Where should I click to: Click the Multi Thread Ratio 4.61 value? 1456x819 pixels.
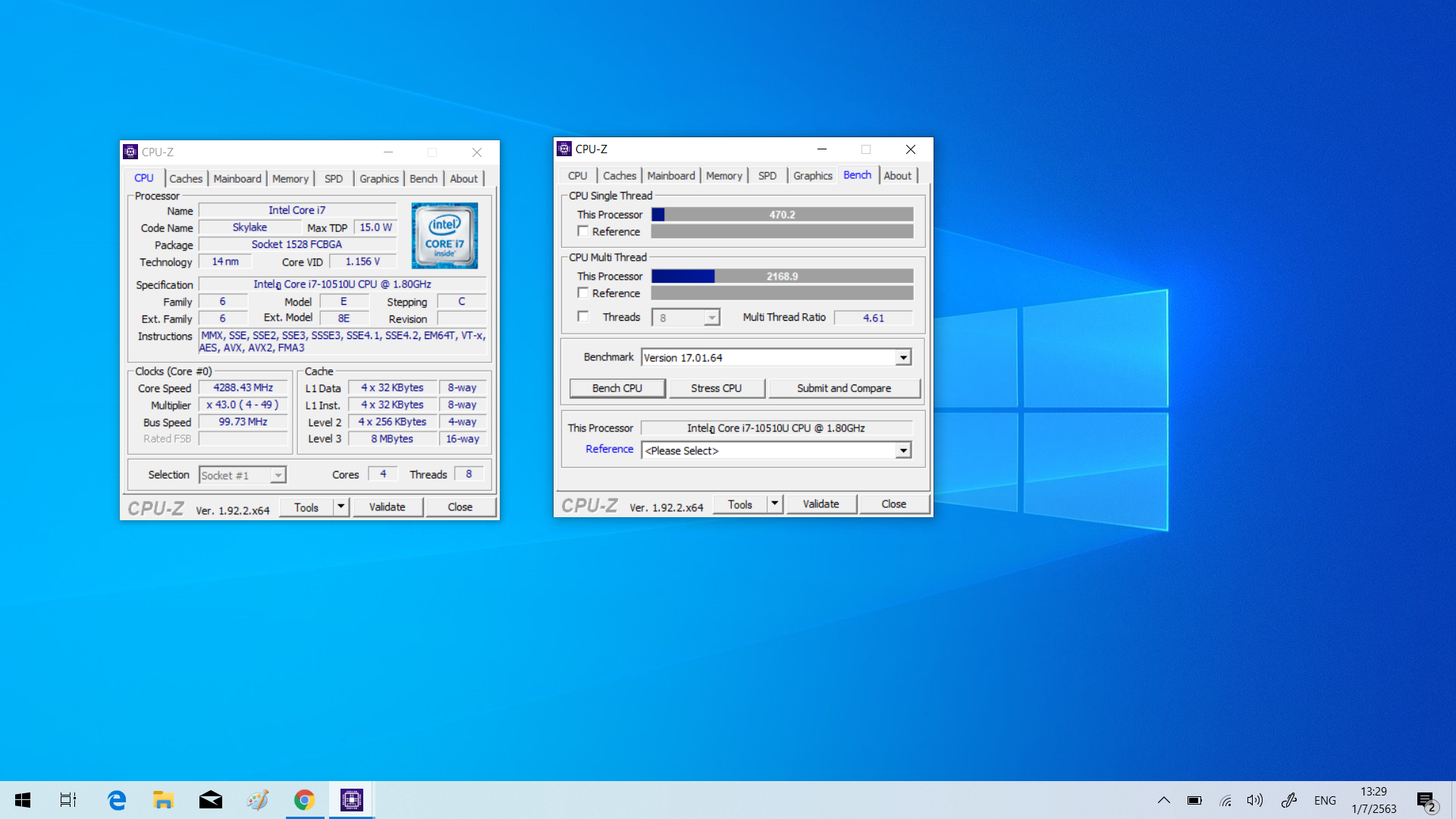pos(873,318)
